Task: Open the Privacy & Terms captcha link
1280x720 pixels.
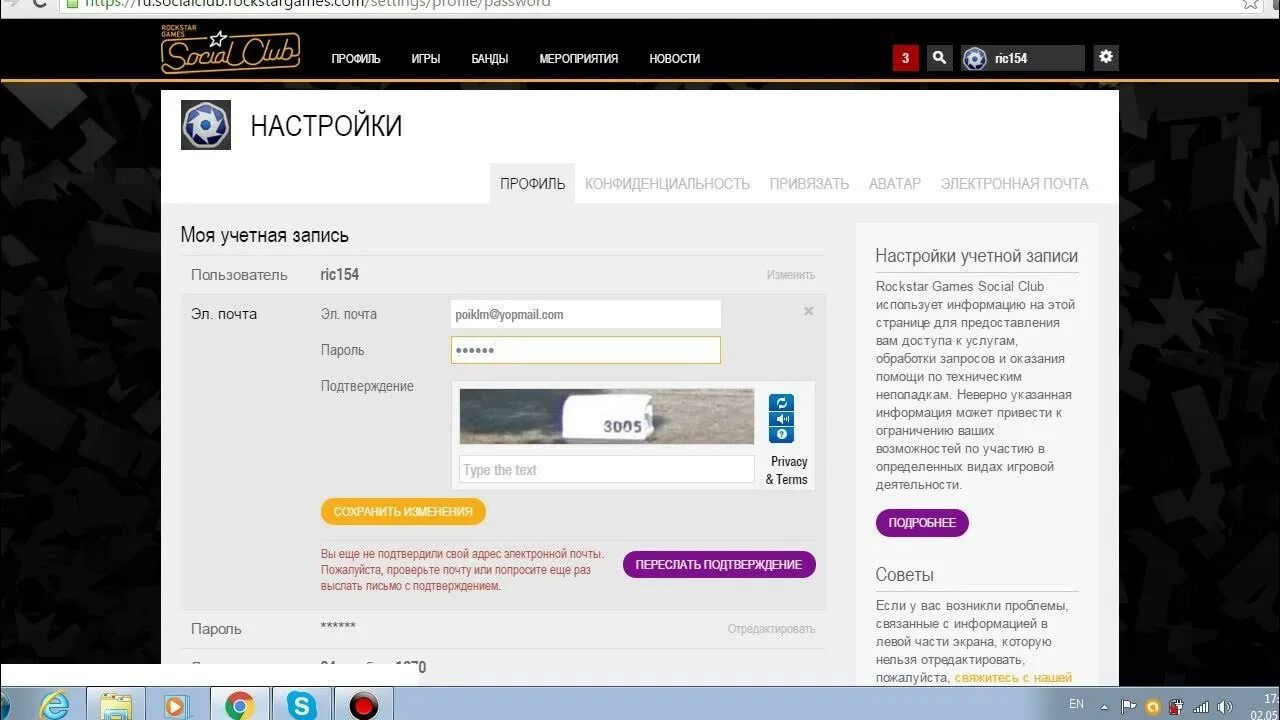Action: point(787,470)
